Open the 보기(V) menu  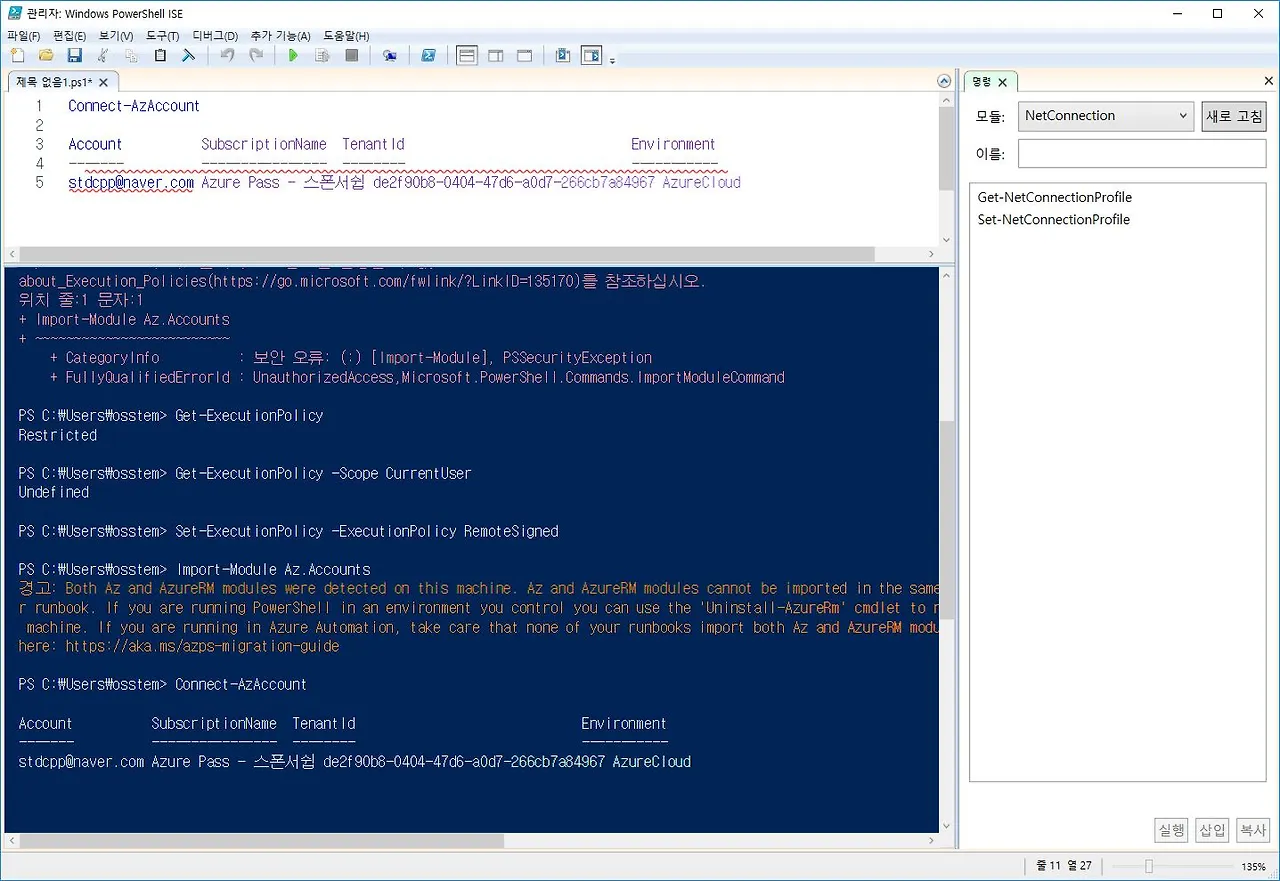pyautogui.click(x=116, y=36)
